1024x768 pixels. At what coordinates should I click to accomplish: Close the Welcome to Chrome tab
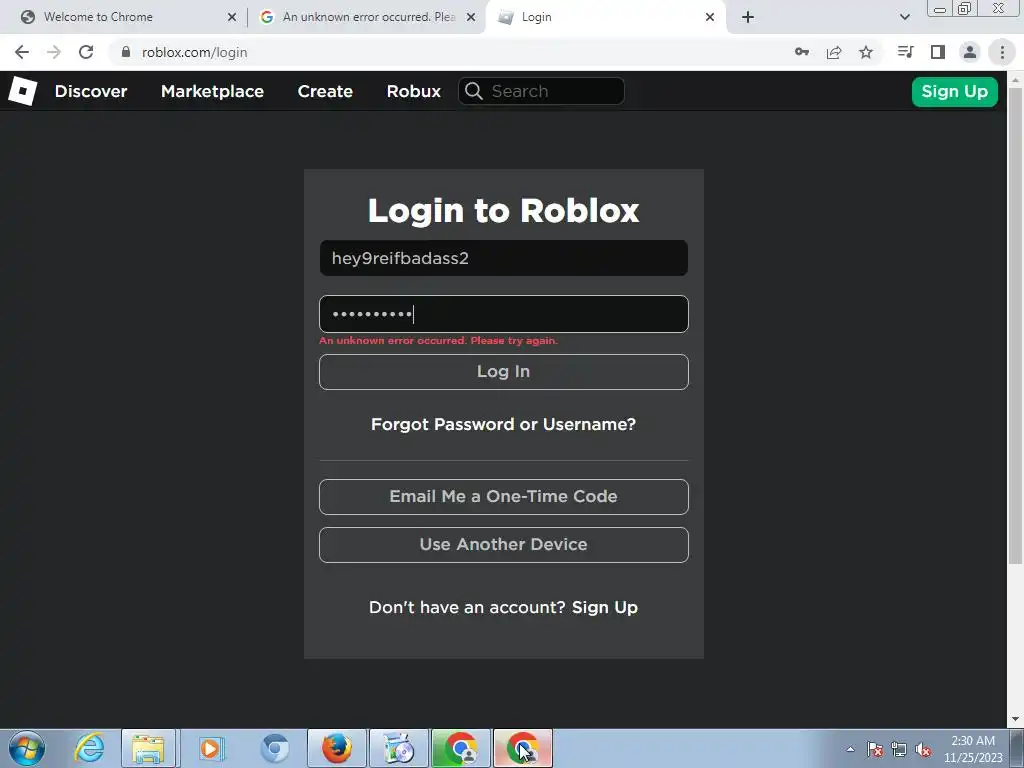coord(232,17)
